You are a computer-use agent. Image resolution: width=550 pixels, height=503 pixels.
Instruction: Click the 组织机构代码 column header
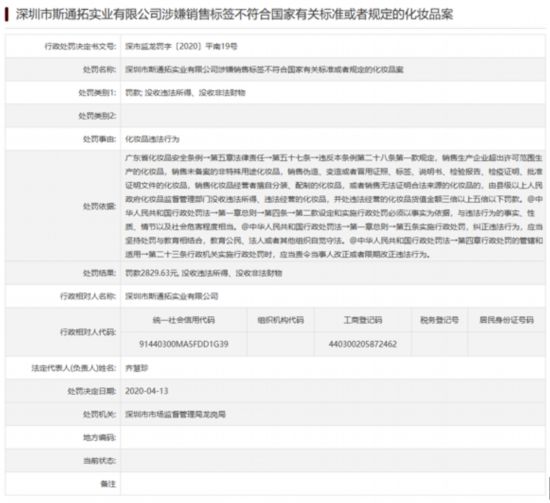281,320
